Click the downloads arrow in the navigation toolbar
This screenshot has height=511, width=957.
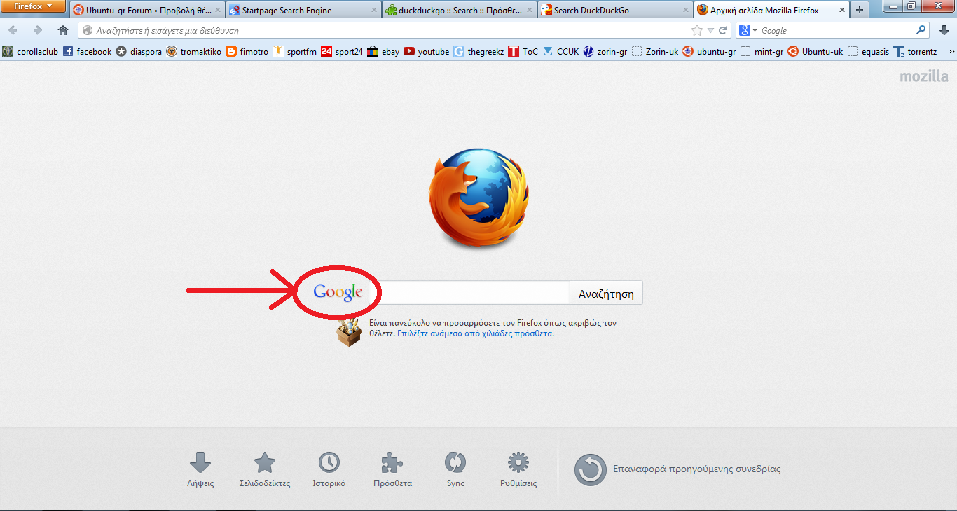click(943, 30)
